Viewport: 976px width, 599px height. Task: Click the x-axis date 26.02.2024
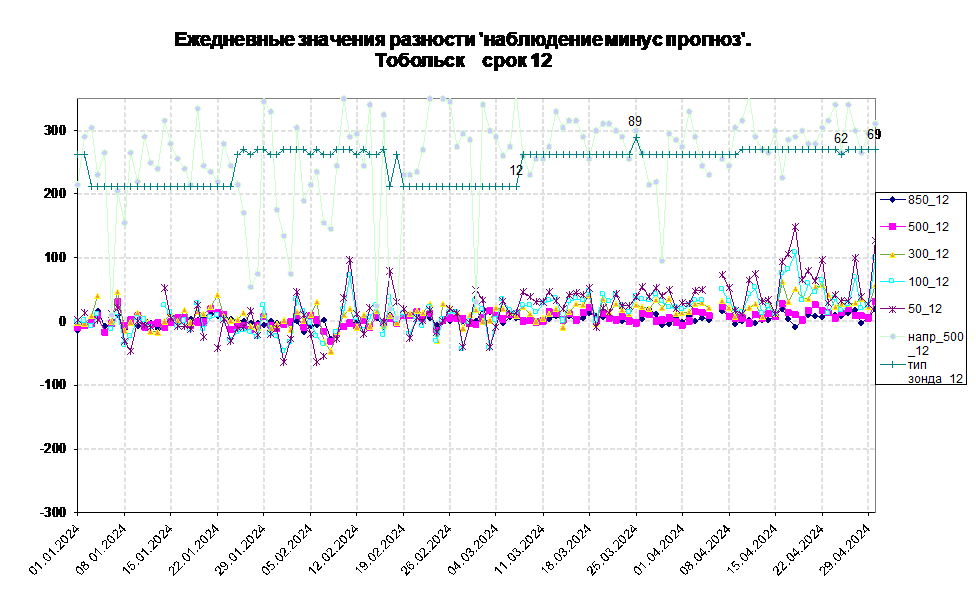click(427, 550)
